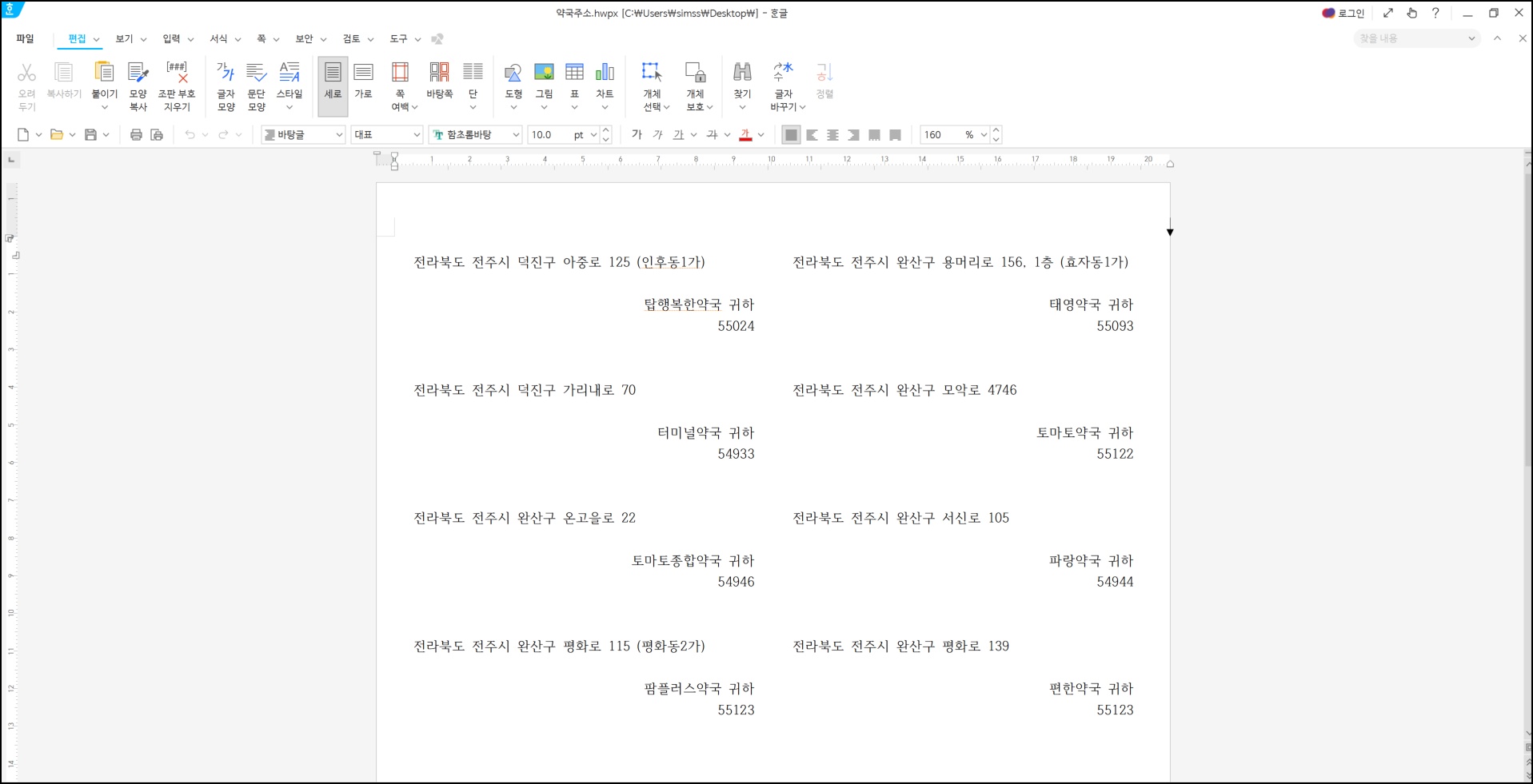Click the 로그인 login button

(1344, 13)
